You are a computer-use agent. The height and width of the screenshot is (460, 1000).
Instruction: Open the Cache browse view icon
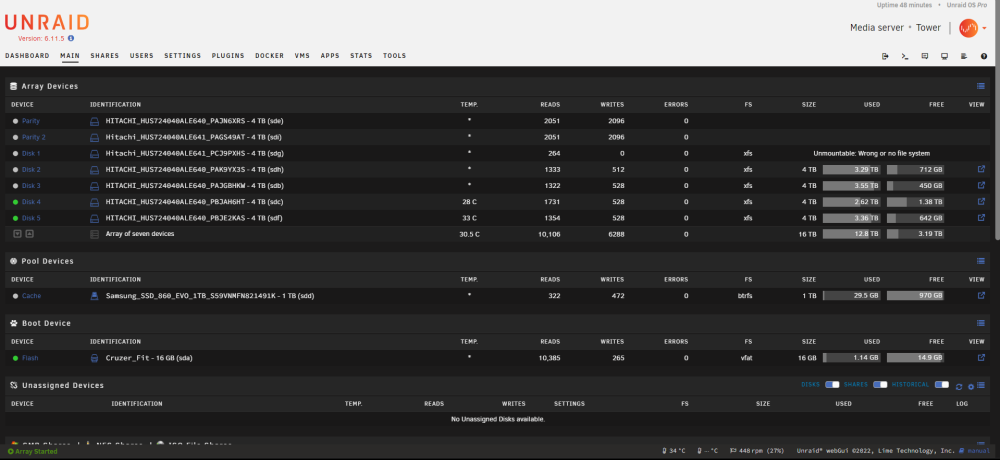point(981,295)
